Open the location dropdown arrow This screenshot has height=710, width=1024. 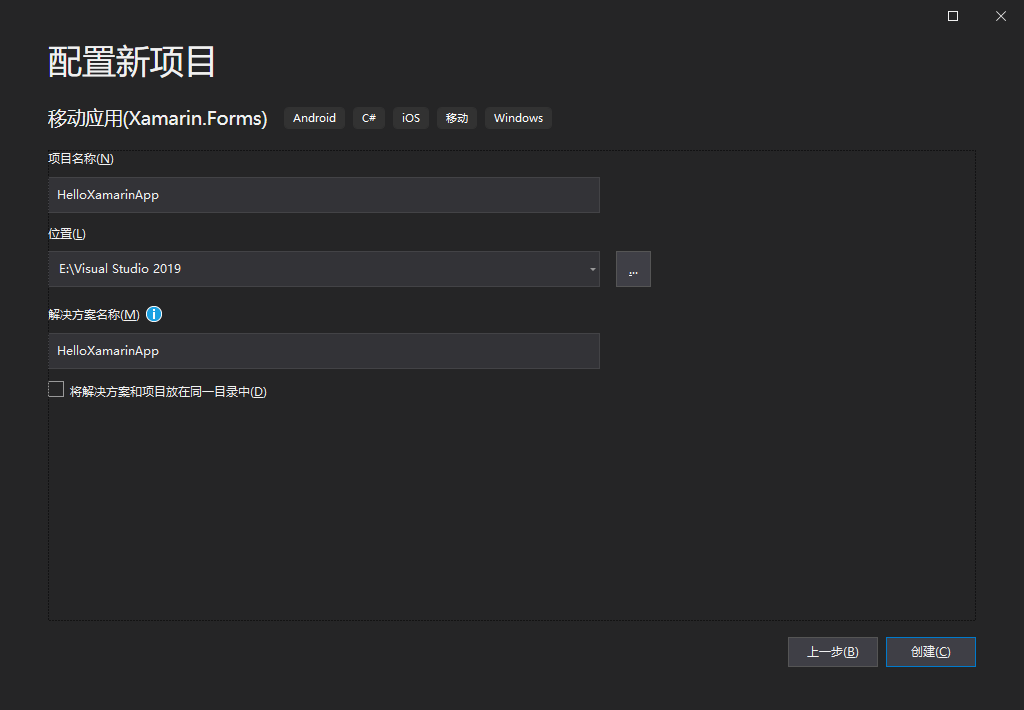pos(592,269)
